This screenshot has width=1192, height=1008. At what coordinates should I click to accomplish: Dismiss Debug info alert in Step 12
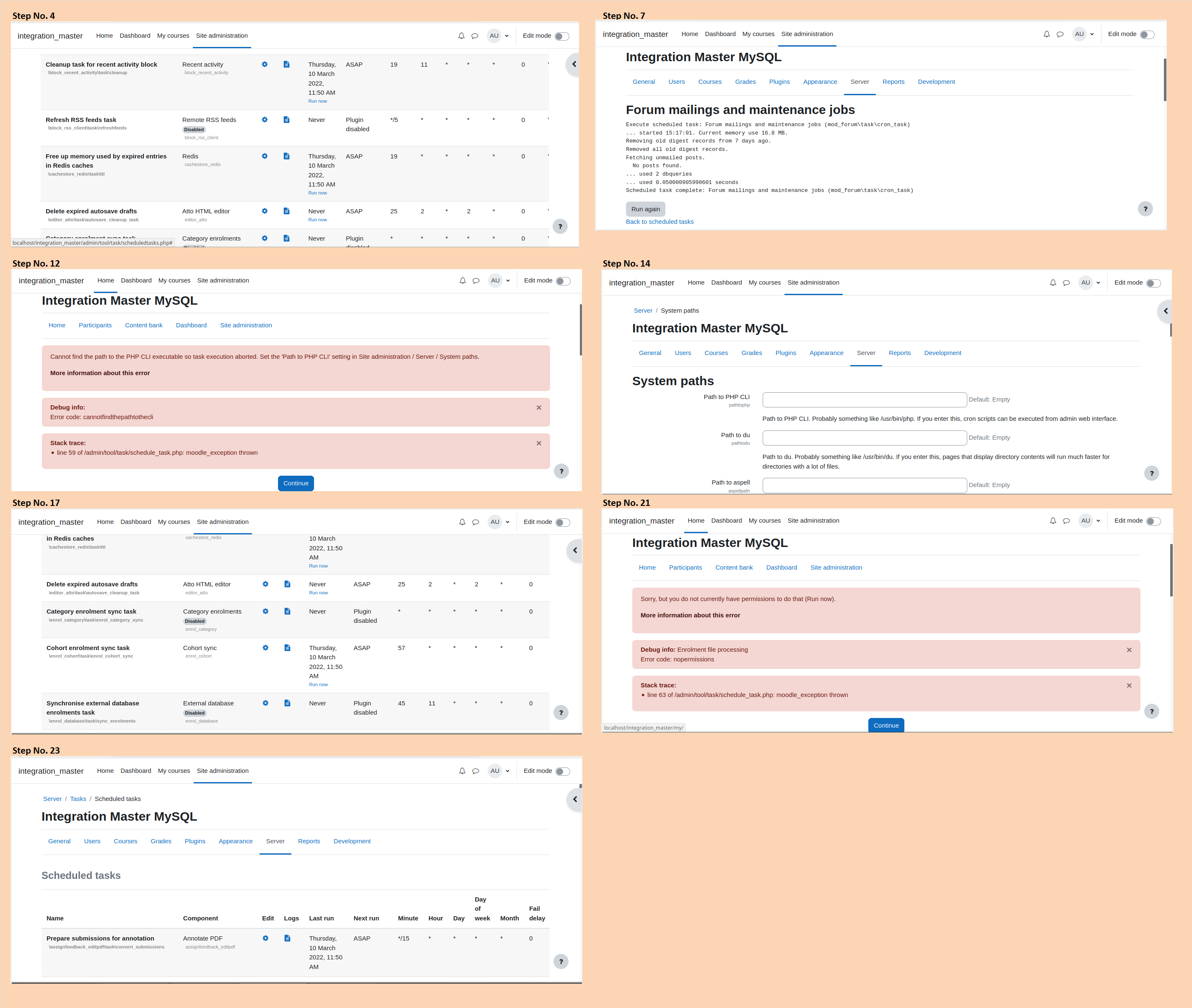538,408
